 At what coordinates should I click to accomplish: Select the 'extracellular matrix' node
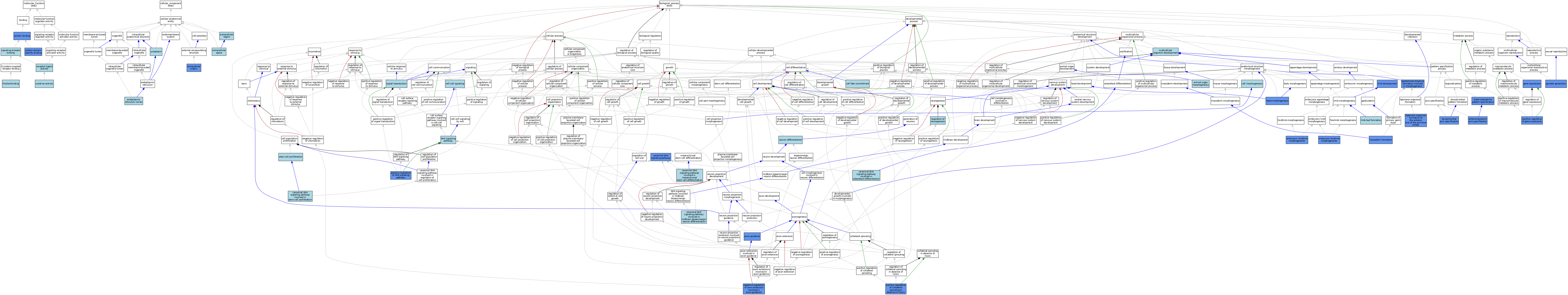click(x=194, y=68)
